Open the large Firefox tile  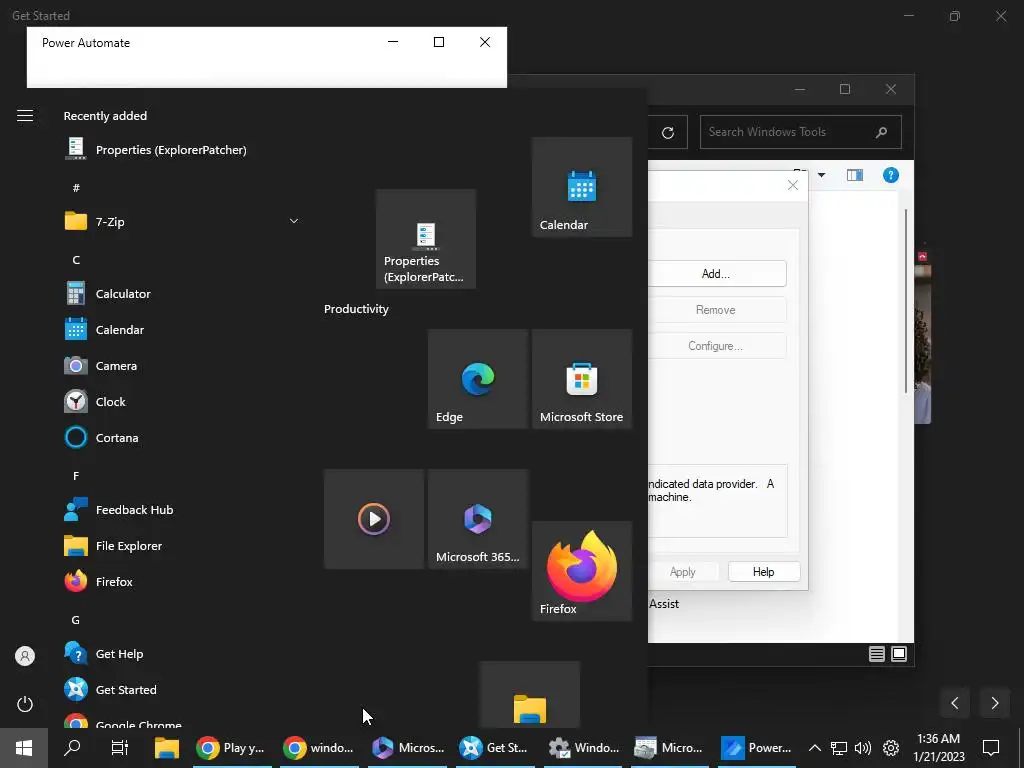[582, 571]
